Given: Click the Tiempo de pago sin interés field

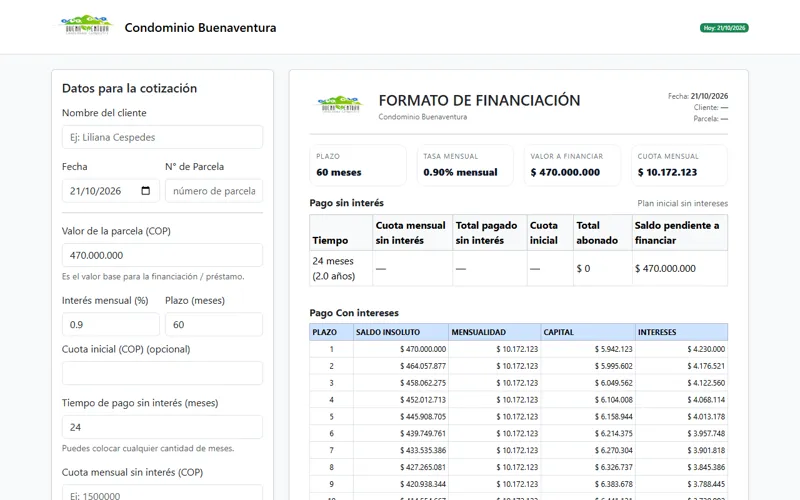Looking at the screenshot, I should tap(162, 427).
